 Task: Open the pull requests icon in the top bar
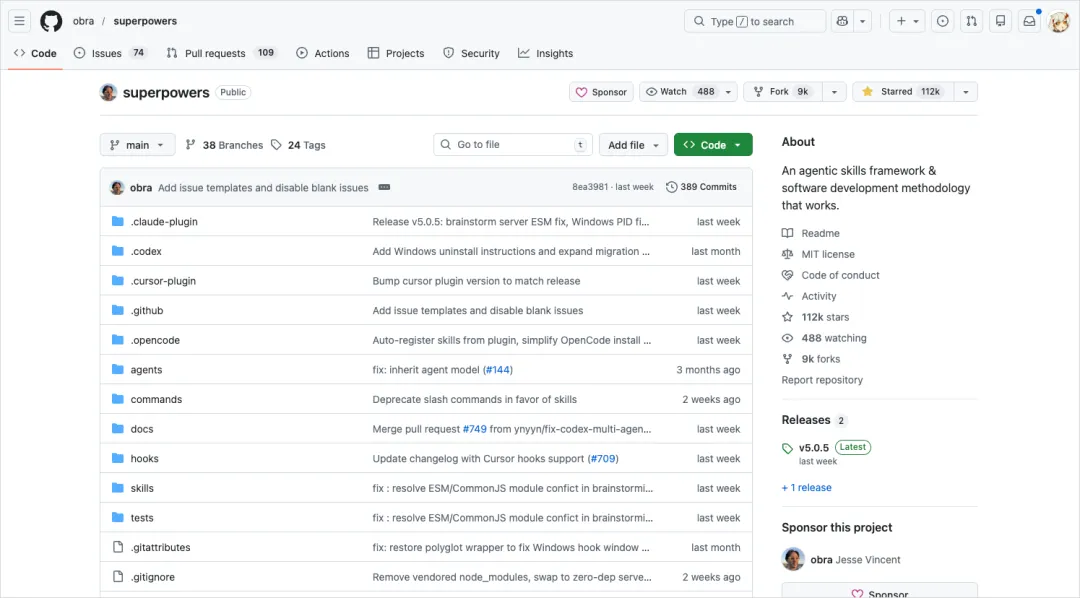971,20
